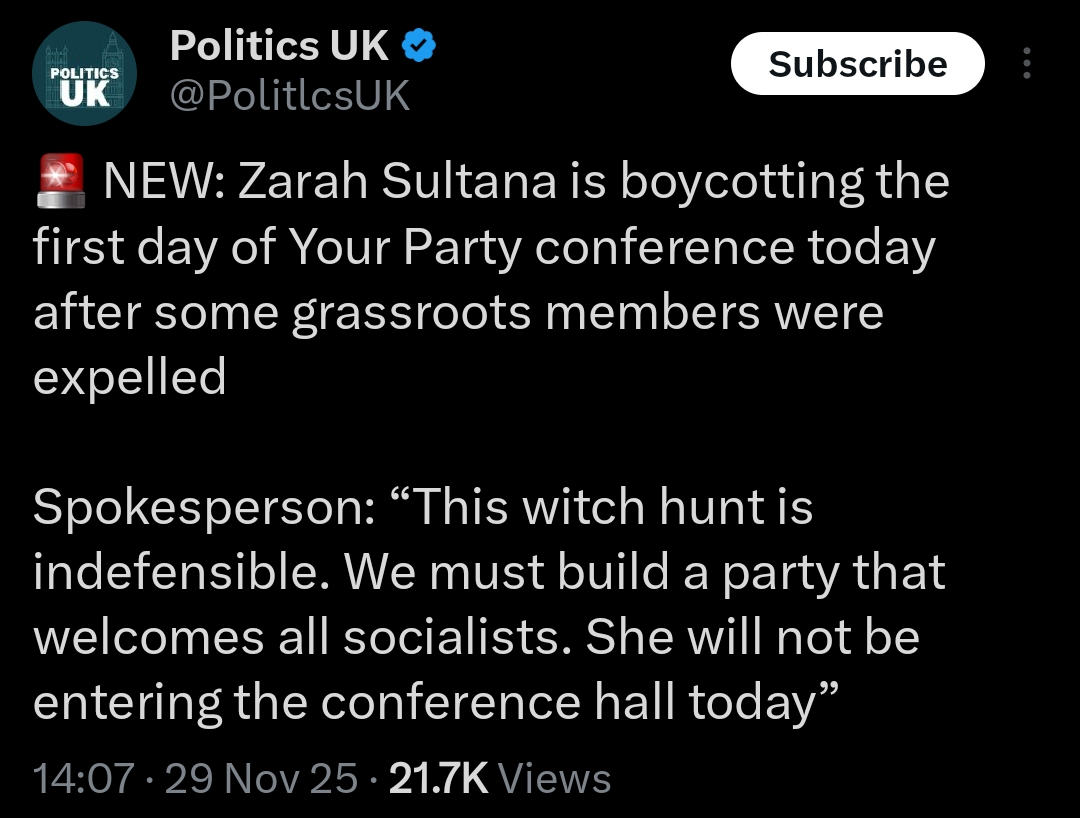
Task: Open the Politics UK display name
Action: tap(279, 46)
